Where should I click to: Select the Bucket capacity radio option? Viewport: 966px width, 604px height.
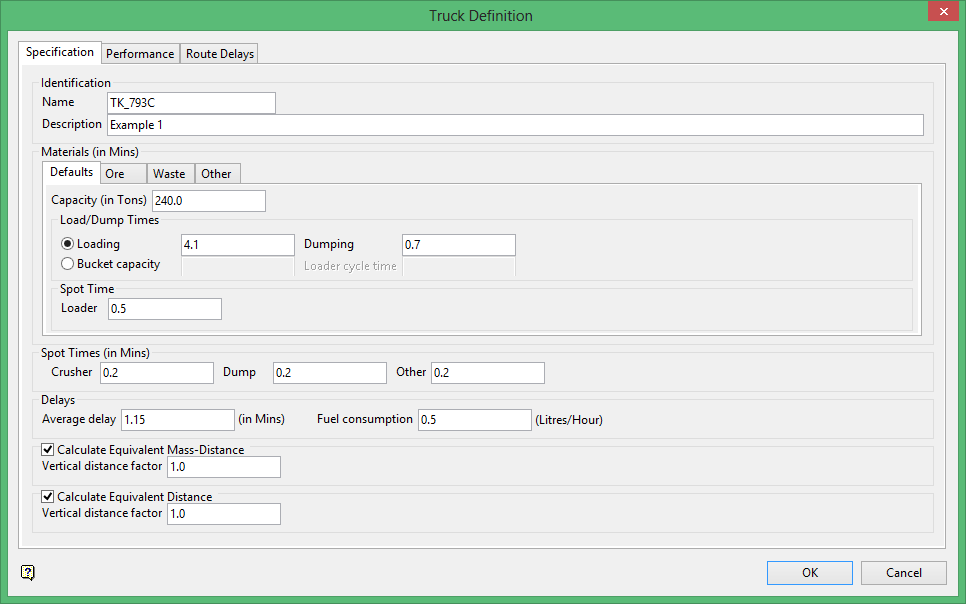[68, 264]
